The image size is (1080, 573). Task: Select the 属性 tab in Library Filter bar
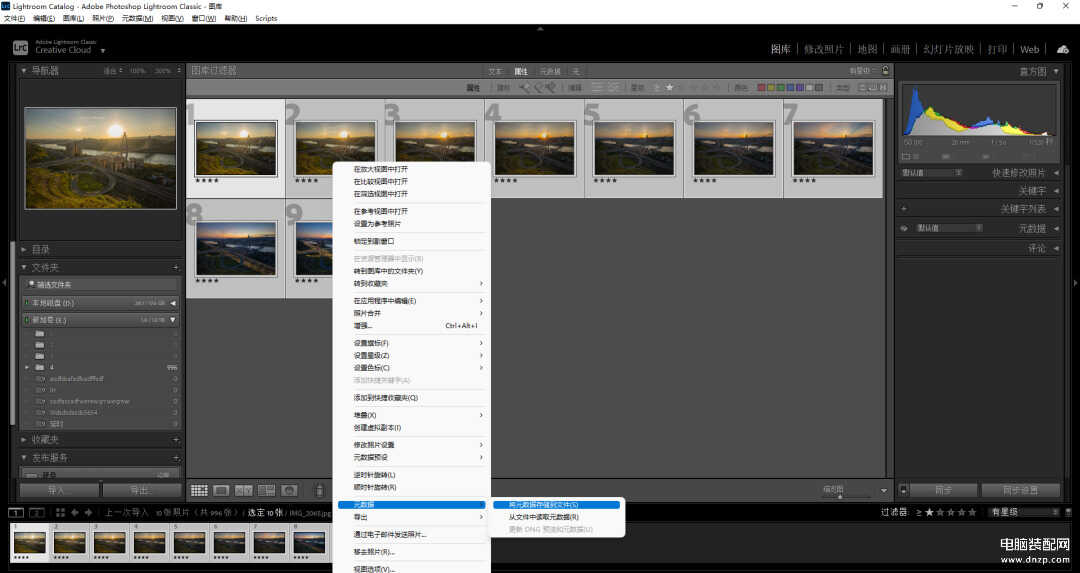[x=521, y=71]
